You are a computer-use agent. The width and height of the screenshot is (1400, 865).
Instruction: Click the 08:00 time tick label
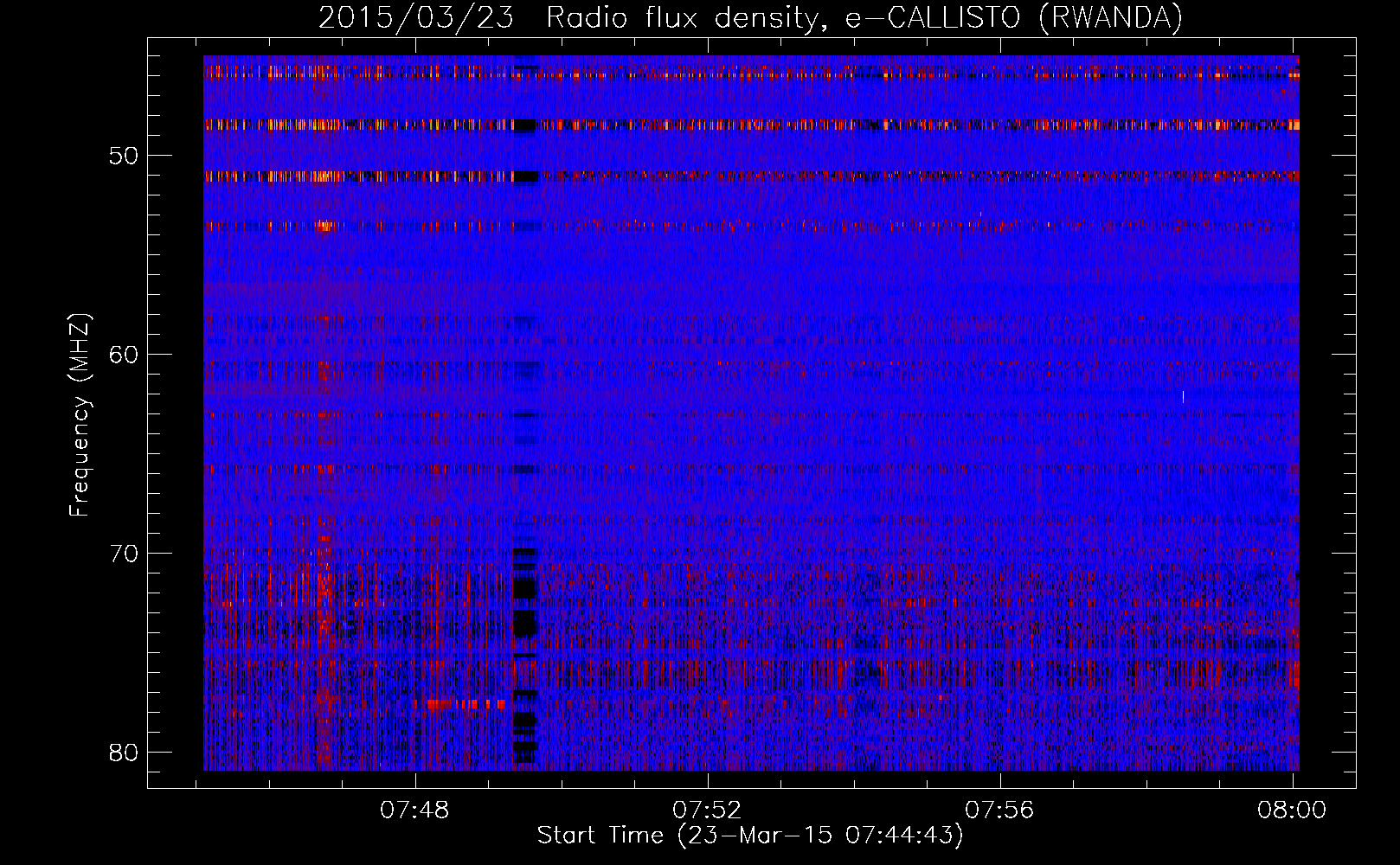tap(1291, 810)
